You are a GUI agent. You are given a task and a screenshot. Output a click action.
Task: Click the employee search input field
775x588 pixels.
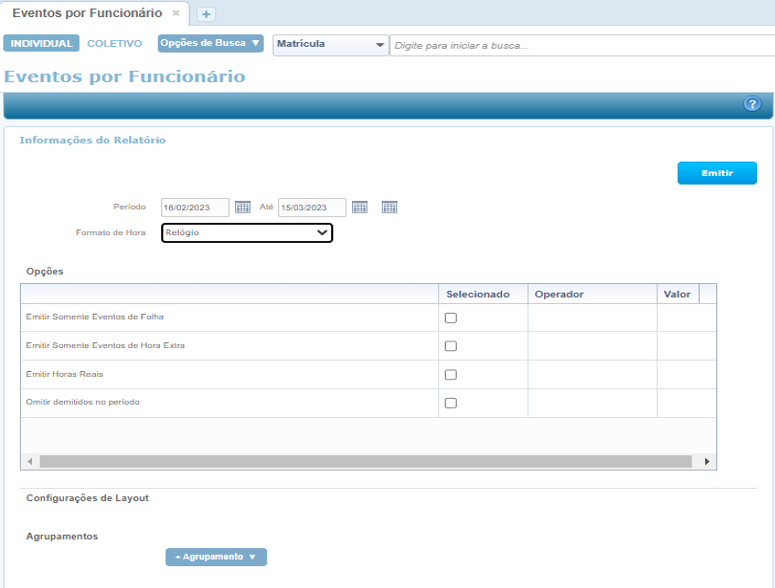[x=580, y=46]
